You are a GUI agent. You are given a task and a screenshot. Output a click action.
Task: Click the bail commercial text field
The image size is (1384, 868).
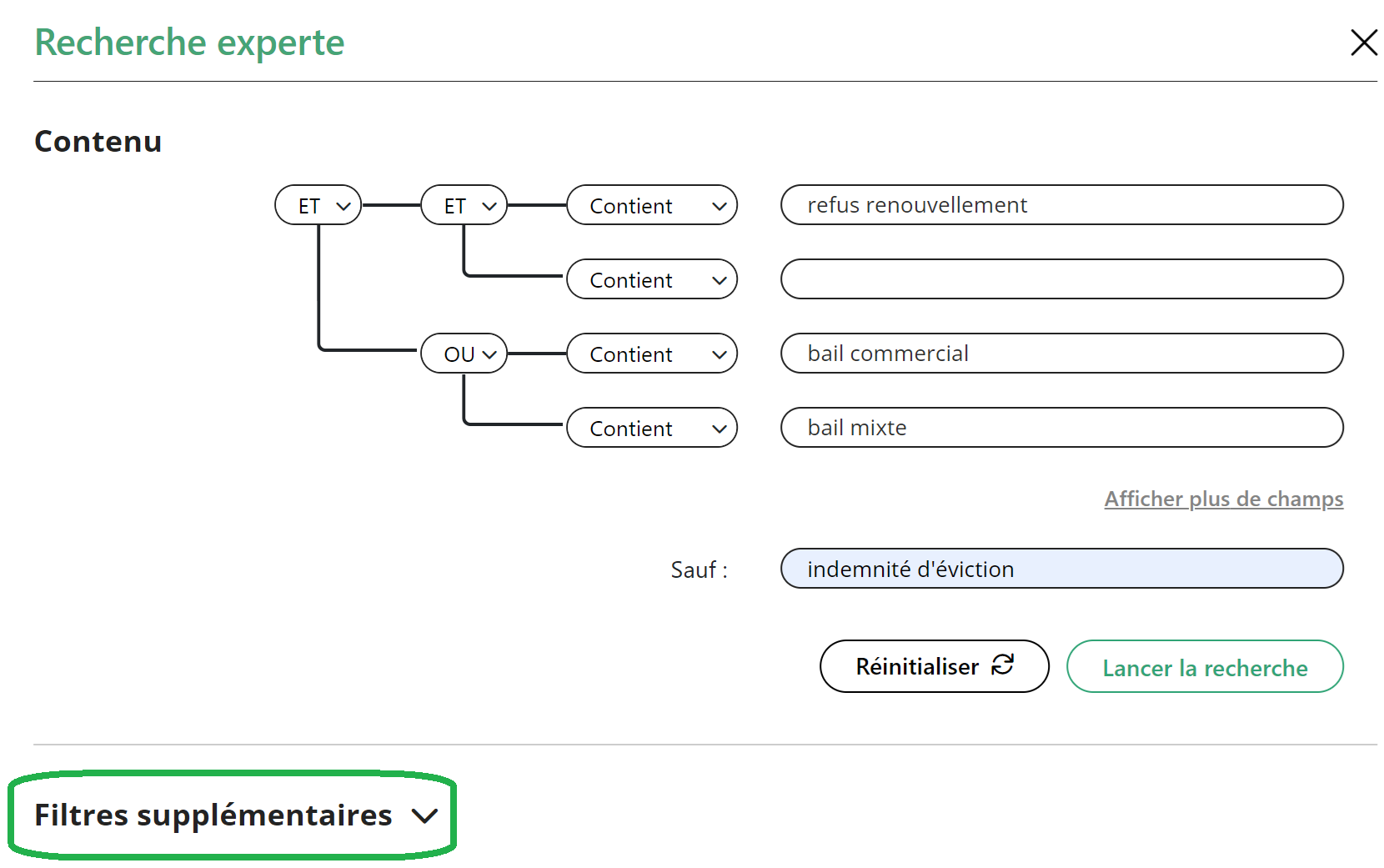[1061, 354]
